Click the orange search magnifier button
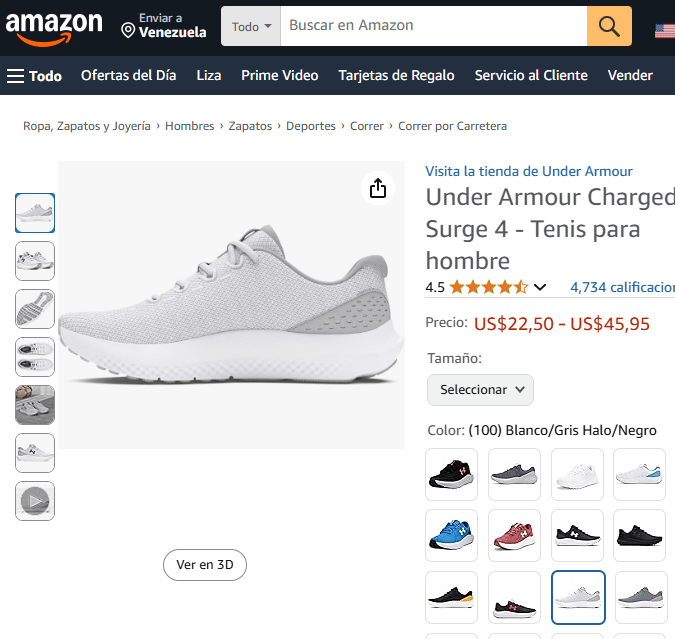The height and width of the screenshot is (639, 675). [609, 26]
